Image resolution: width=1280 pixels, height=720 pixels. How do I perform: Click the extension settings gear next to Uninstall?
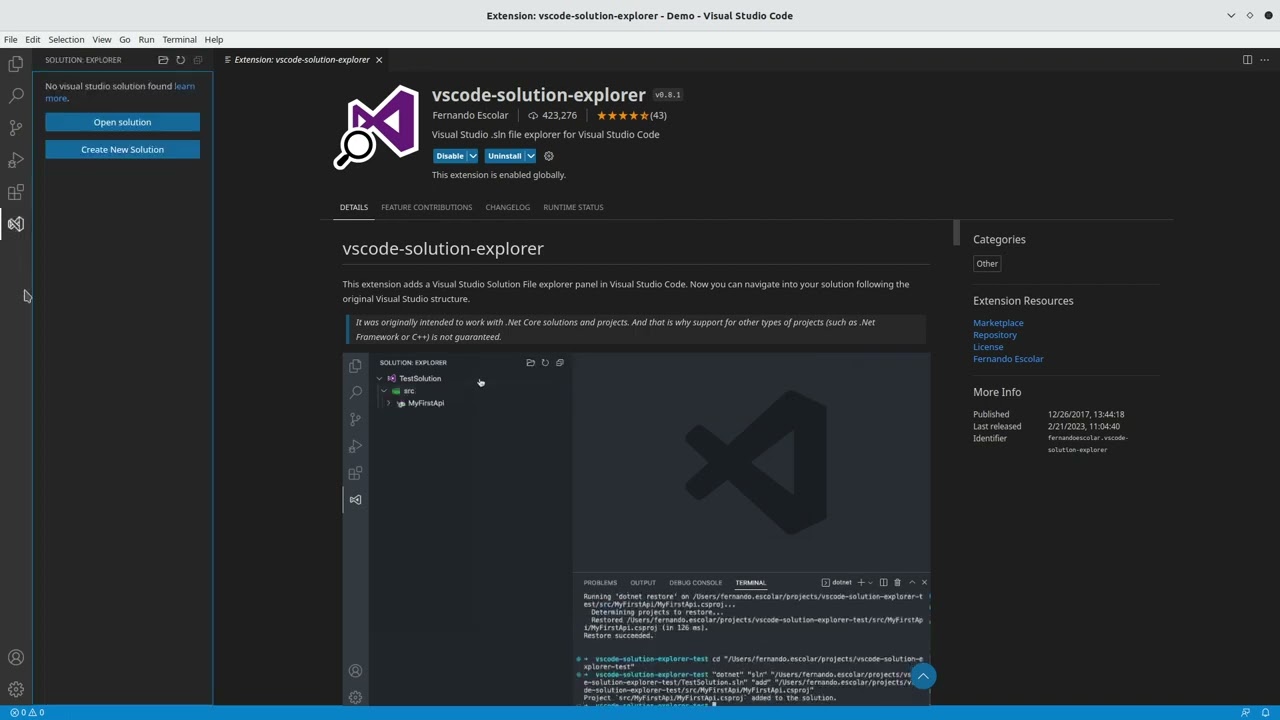click(548, 156)
